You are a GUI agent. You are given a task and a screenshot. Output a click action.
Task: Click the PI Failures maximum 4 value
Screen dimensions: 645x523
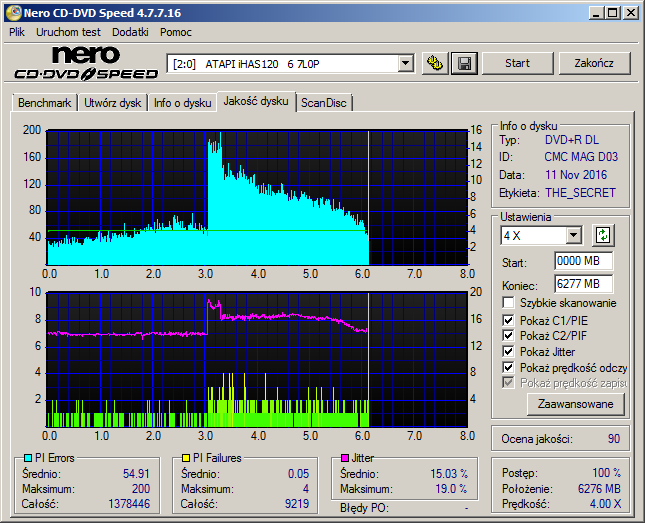pos(306,489)
